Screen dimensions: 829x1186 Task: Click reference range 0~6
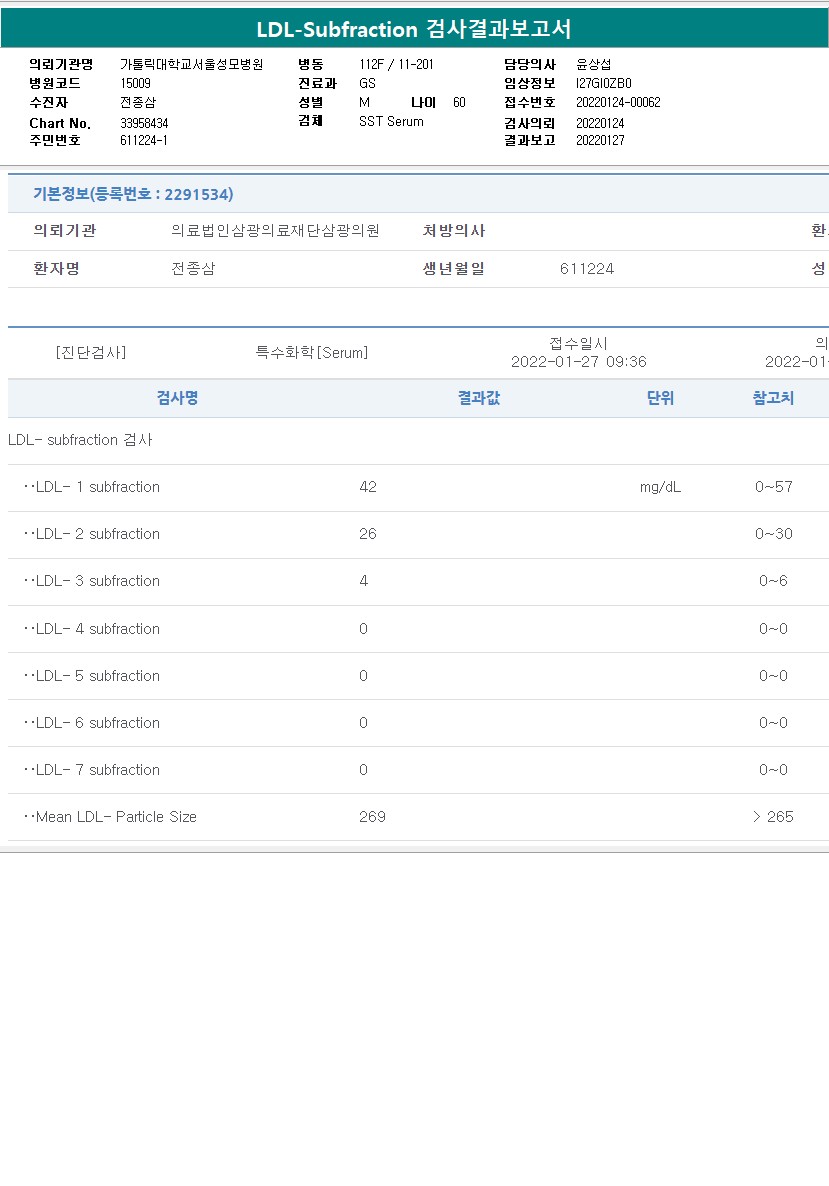773,581
